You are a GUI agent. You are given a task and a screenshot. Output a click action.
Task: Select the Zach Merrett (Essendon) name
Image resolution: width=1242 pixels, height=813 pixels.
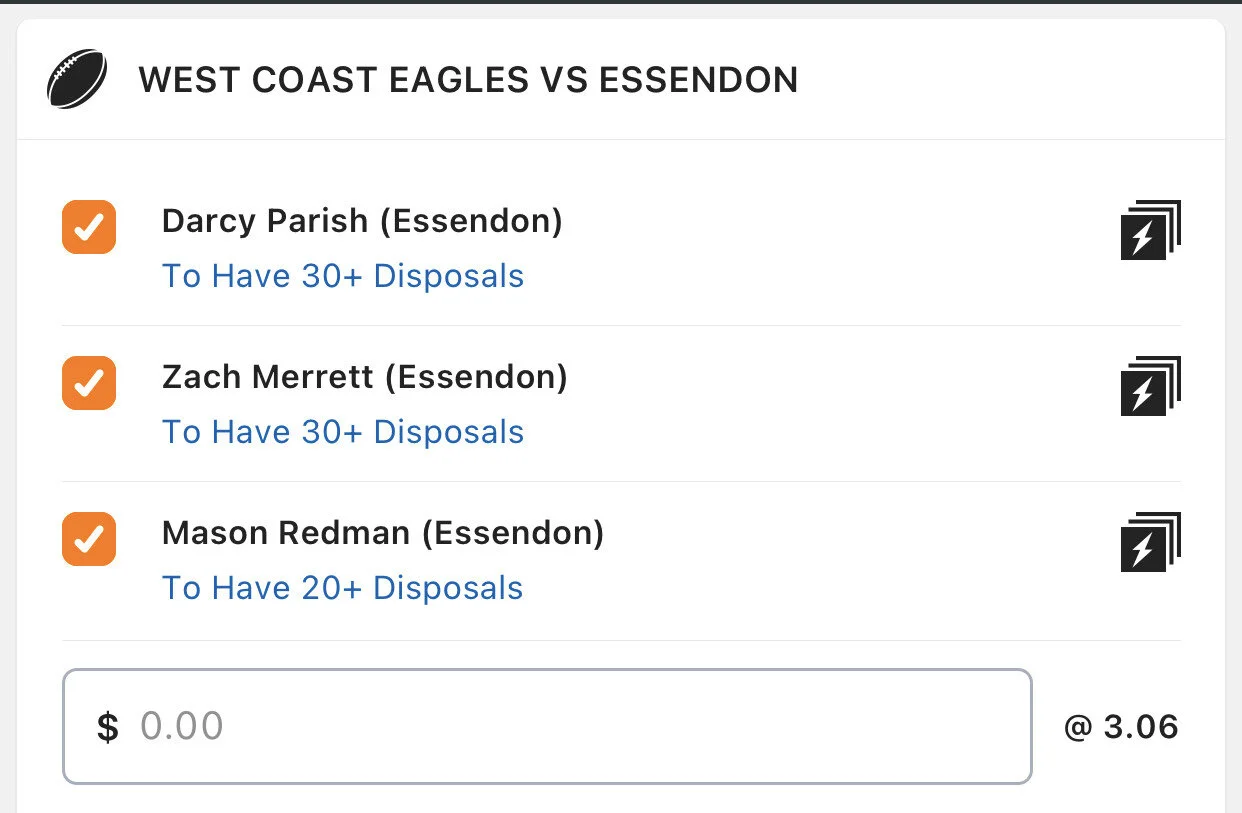[365, 377]
